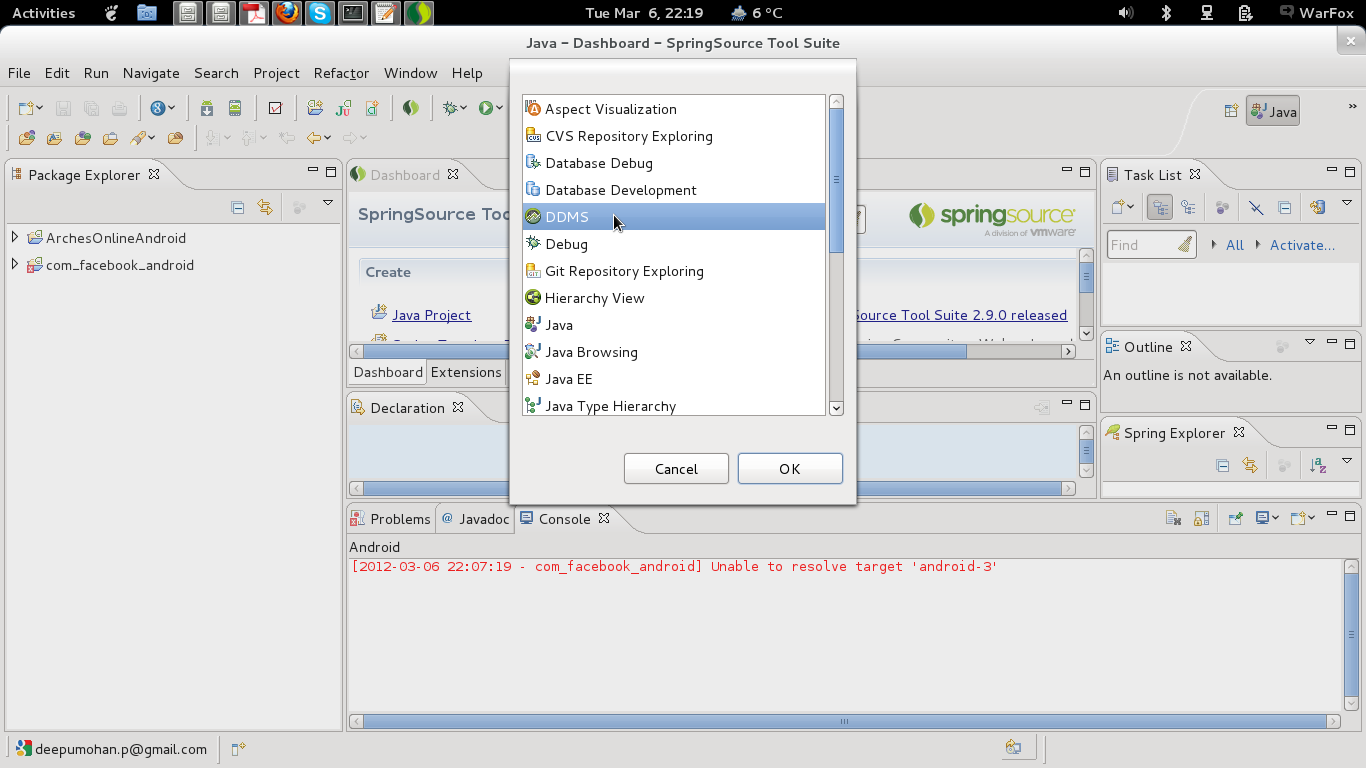1366x768 pixels.
Task: Open Android Virtual Device Manager icon
Action: pos(235,108)
